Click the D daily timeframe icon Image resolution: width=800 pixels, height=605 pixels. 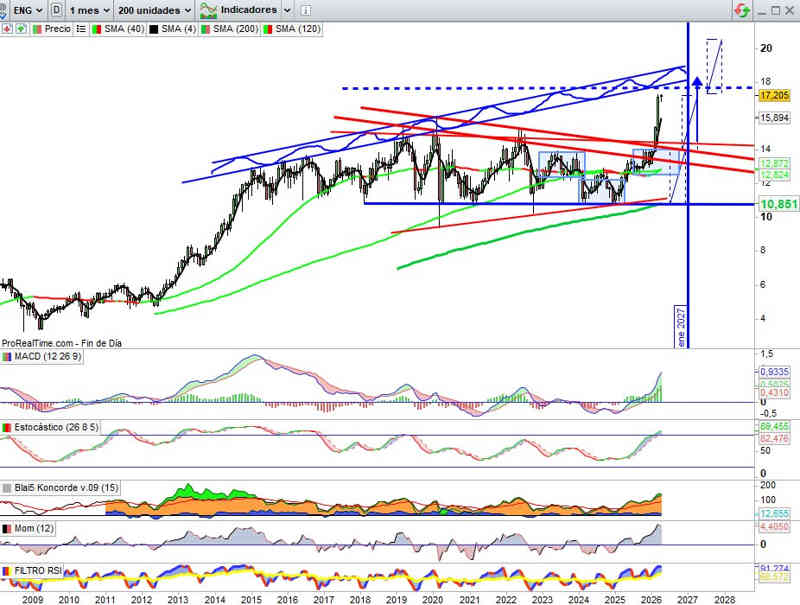[x=57, y=9]
